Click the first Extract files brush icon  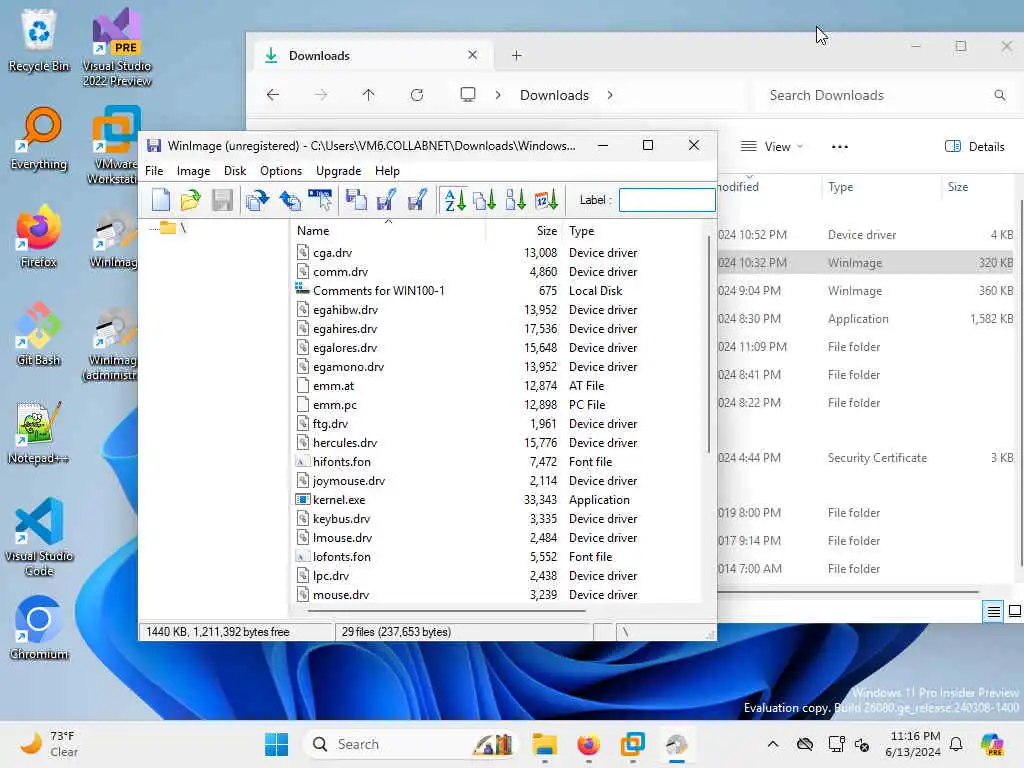click(387, 200)
